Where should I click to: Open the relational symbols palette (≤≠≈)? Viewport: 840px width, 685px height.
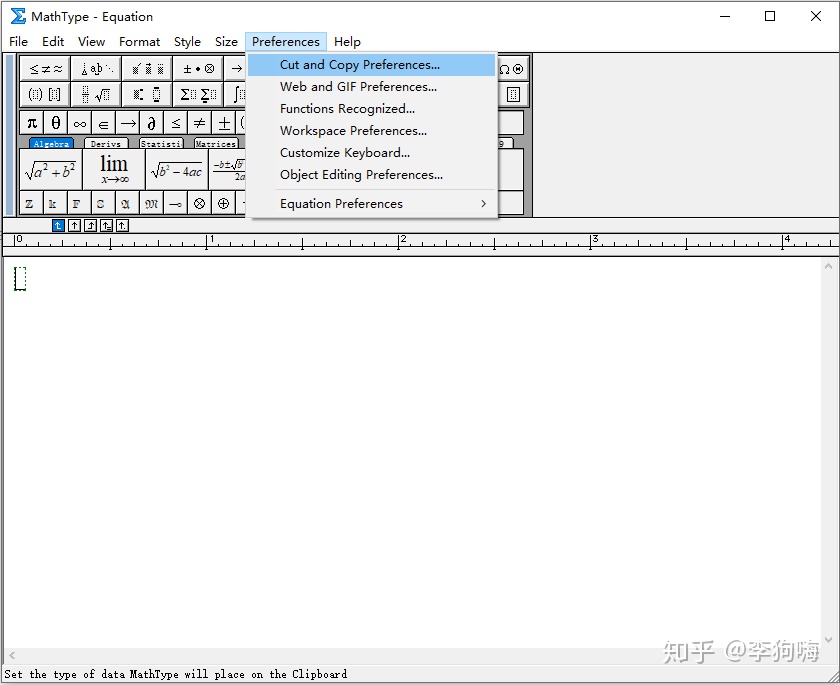pyautogui.click(x=45, y=69)
